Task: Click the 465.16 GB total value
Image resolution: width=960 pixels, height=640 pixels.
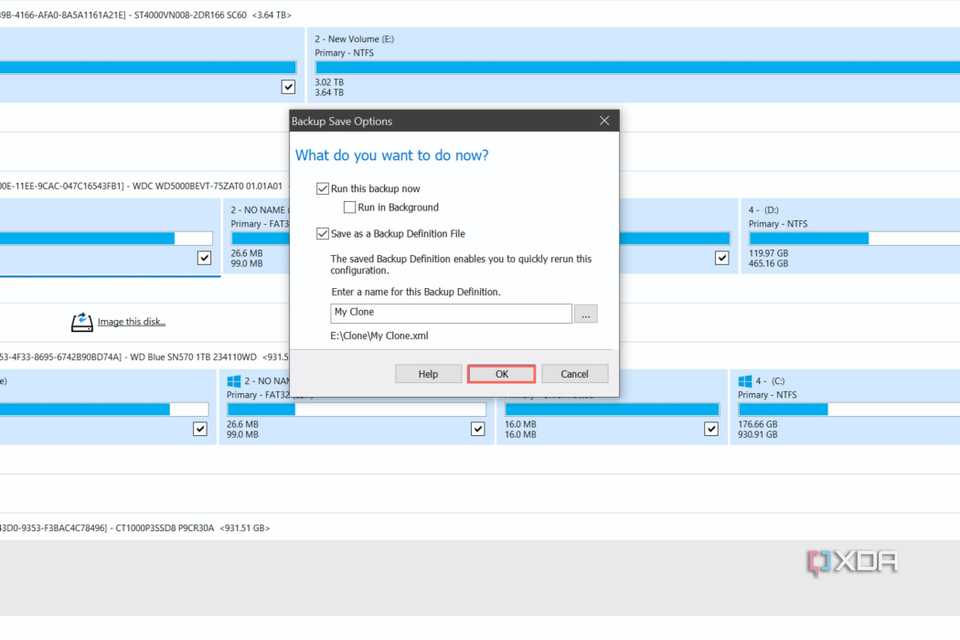Action: click(768, 263)
